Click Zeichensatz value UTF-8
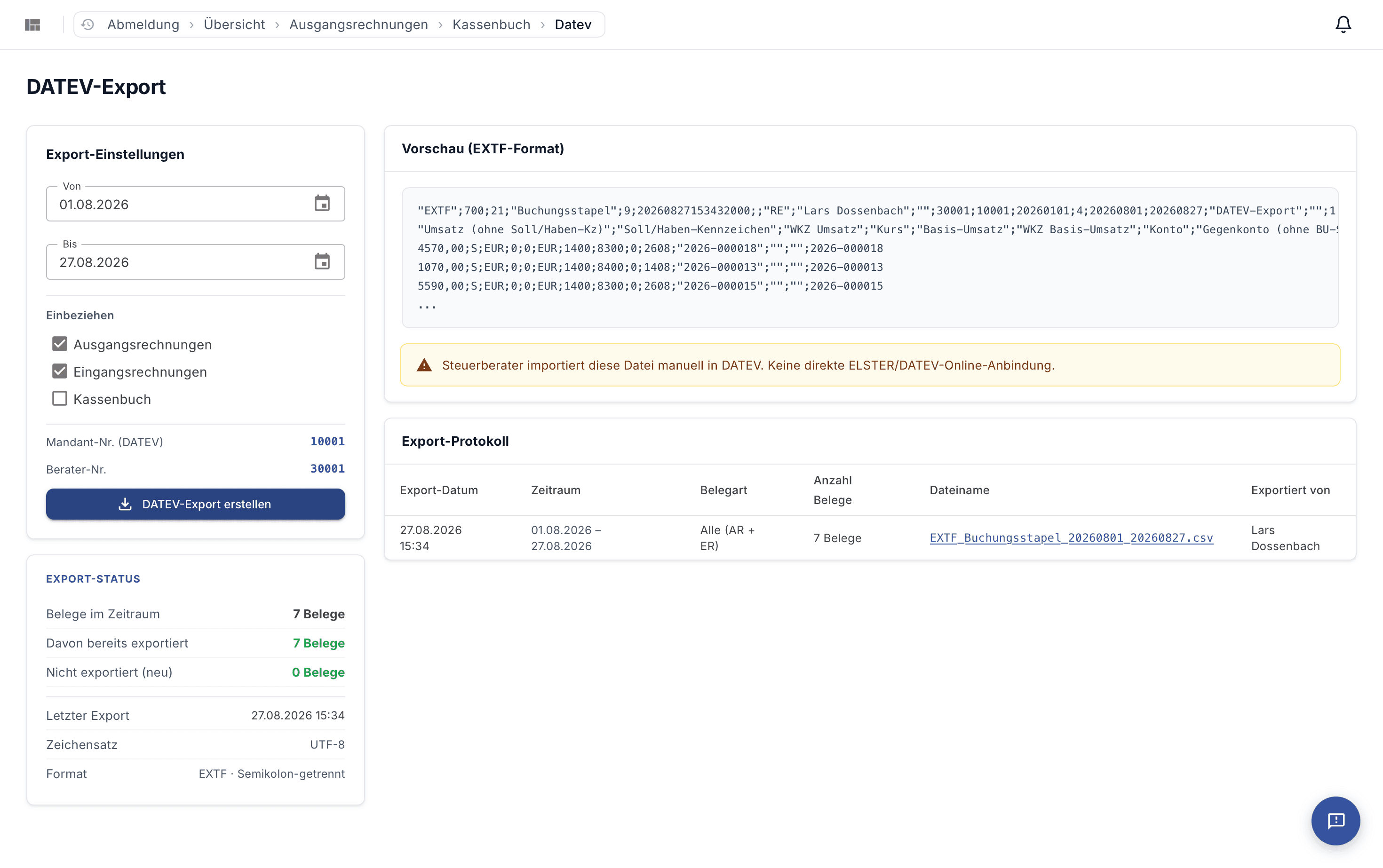 point(327,745)
